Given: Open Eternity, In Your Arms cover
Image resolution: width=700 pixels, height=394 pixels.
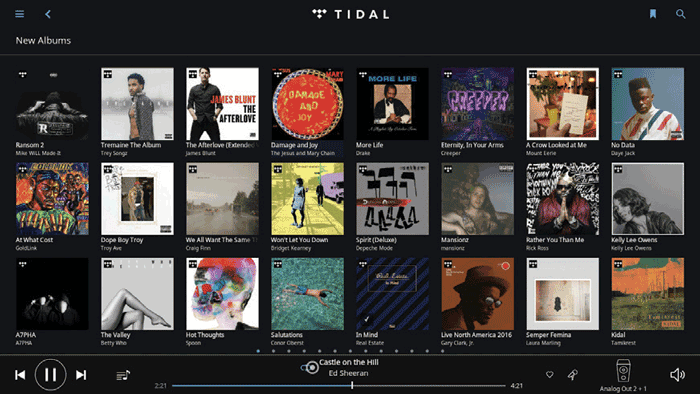Looking at the screenshot, I should click(x=478, y=104).
